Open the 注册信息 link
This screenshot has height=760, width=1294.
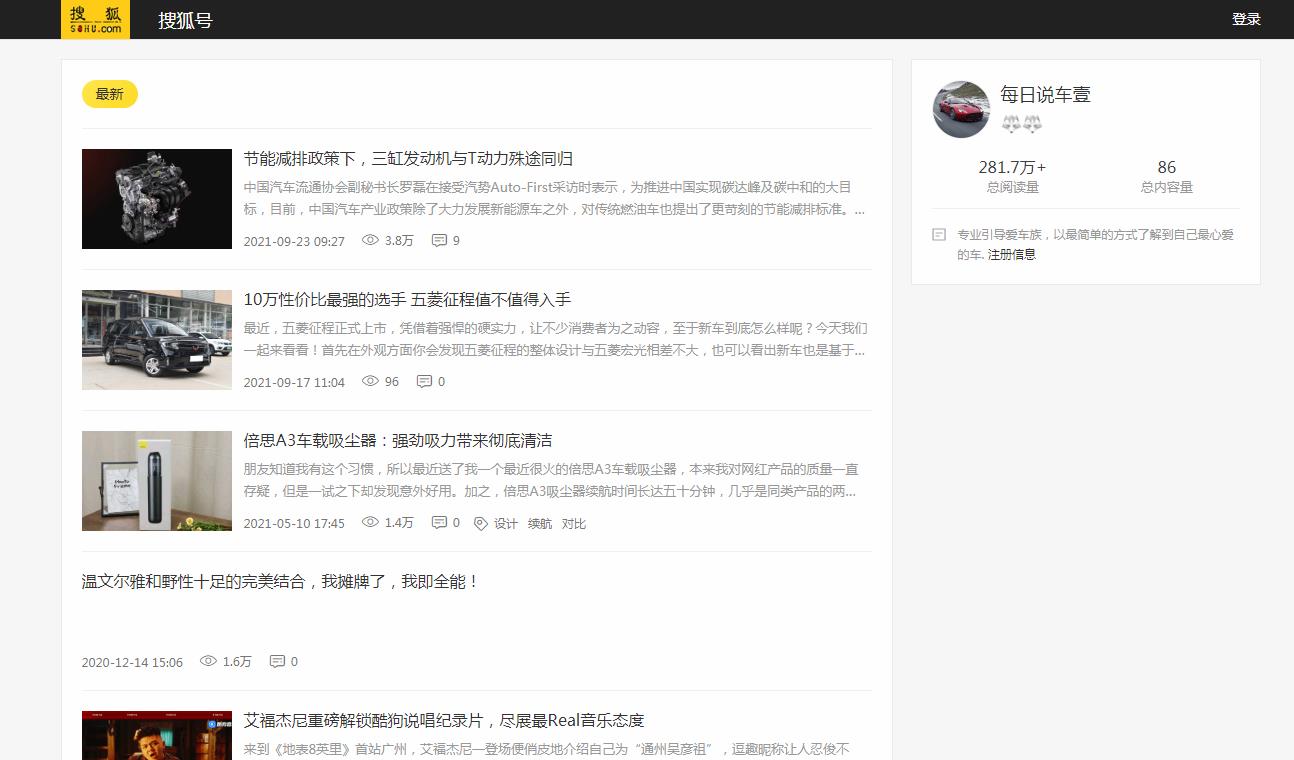(1012, 255)
